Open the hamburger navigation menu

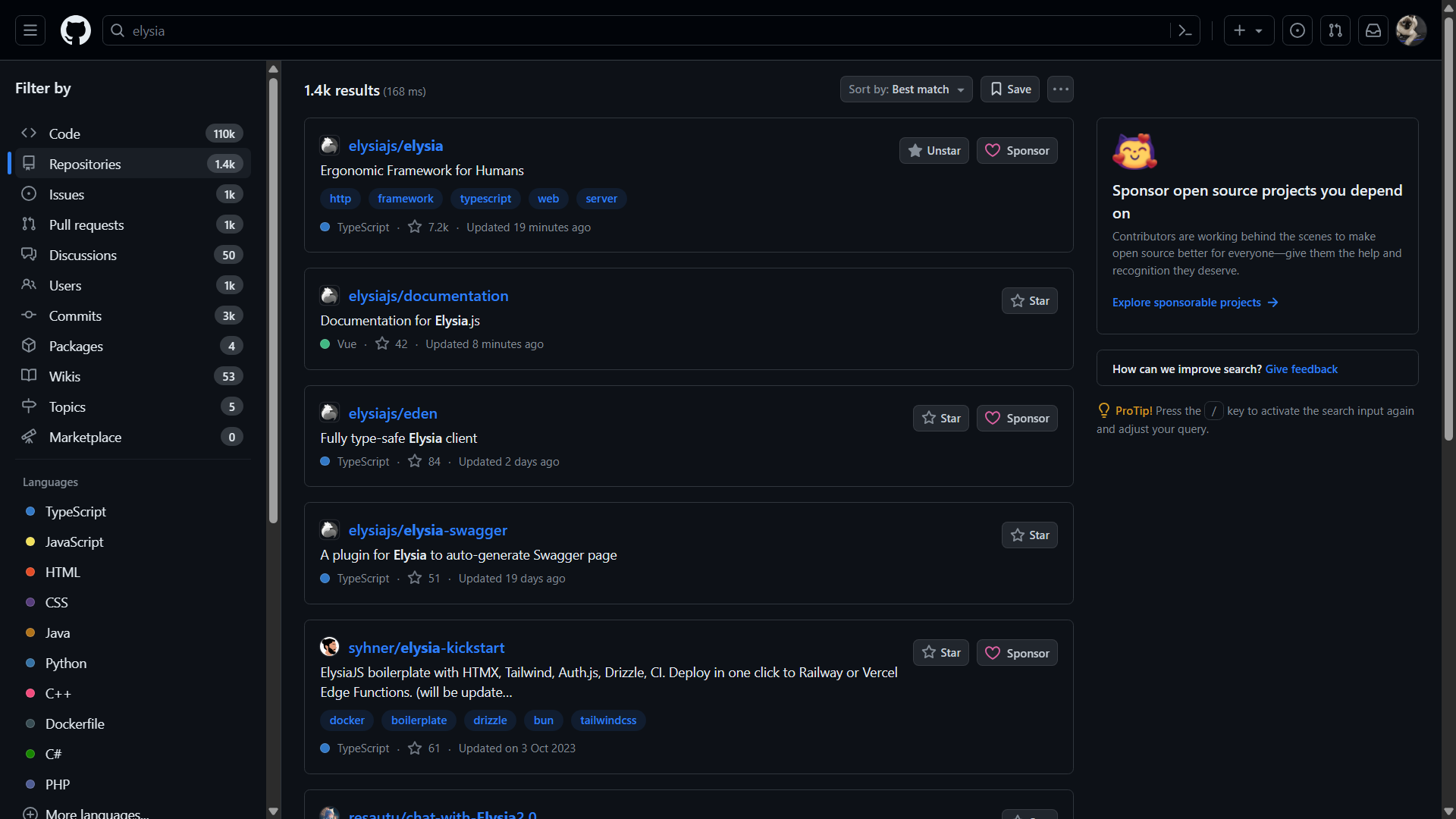point(30,30)
